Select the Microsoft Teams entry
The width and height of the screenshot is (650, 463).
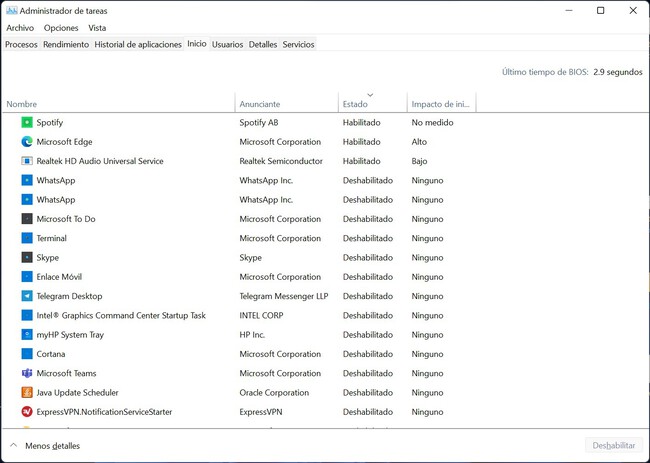66,373
